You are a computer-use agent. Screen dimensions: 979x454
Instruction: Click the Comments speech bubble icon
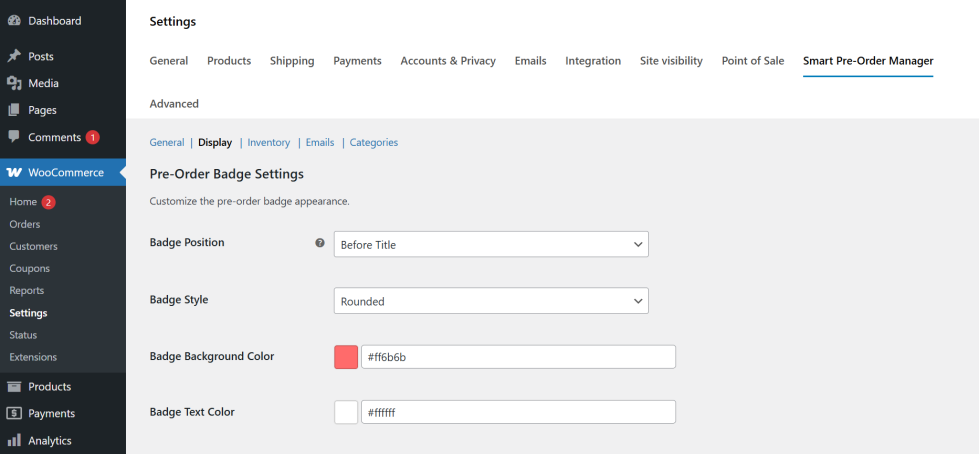[14, 137]
